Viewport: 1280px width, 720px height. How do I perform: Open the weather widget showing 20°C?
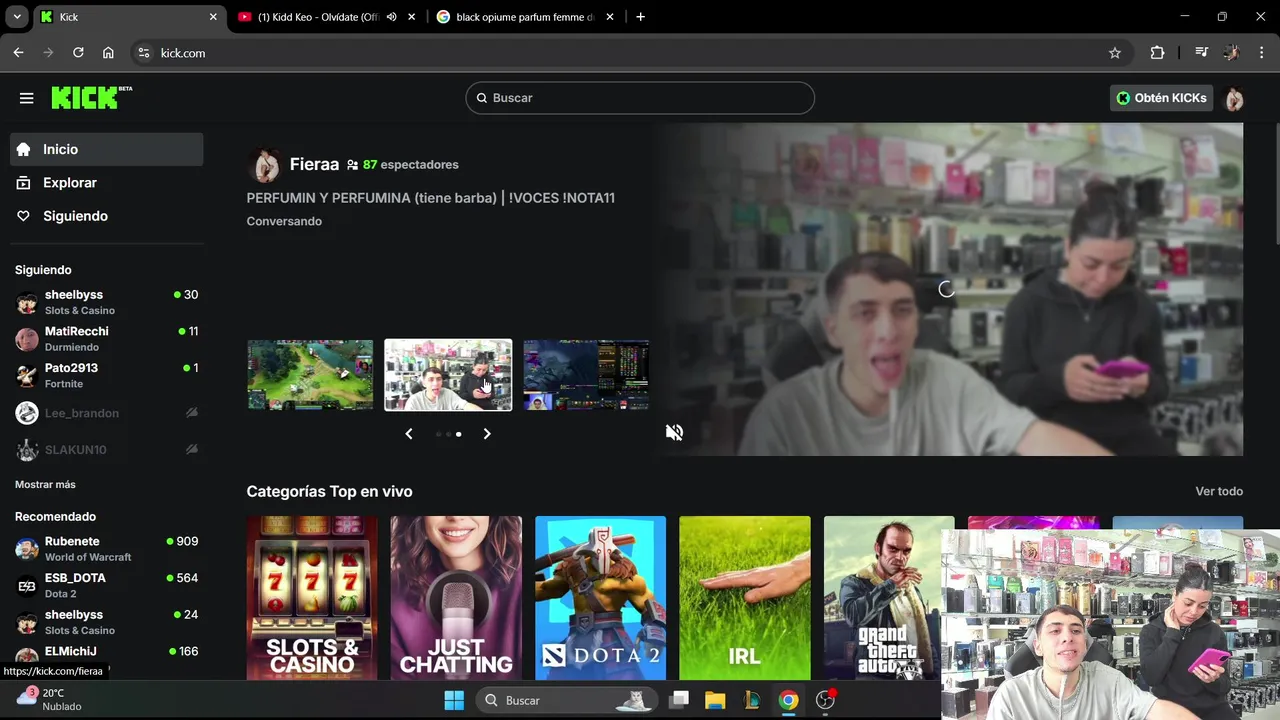click(x=50, y=700)
